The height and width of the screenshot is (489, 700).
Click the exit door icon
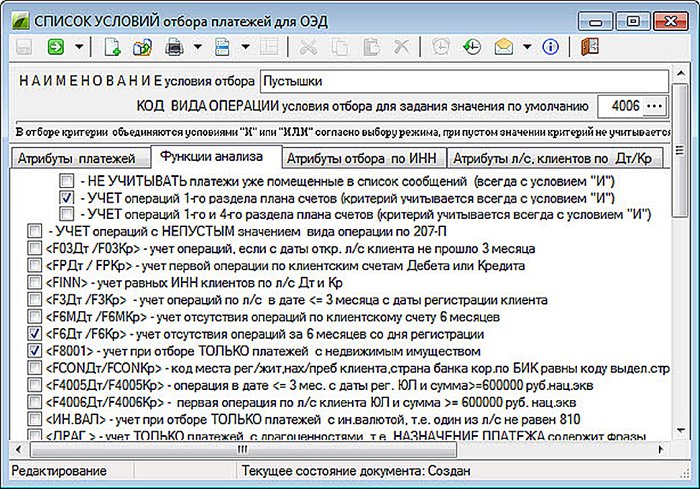588,47
